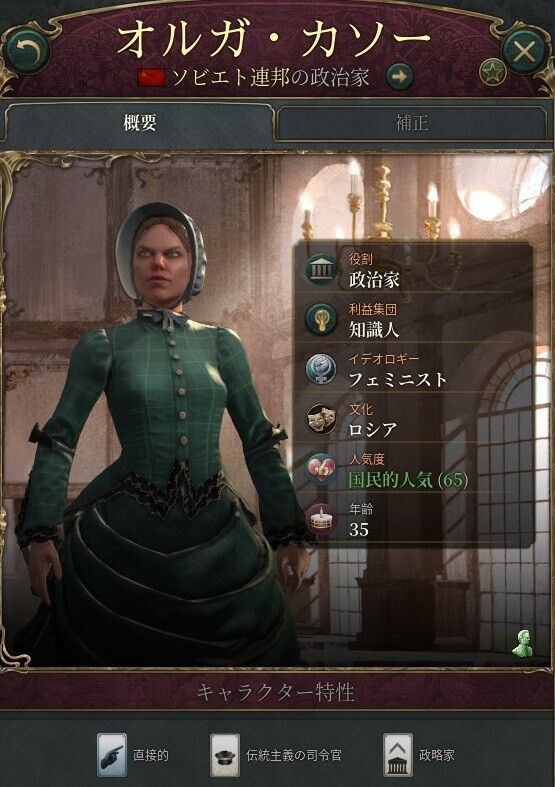Click the feminist ideology icon
The height and width of the screenshot is (787, 555).
click(x=322, y=369)
